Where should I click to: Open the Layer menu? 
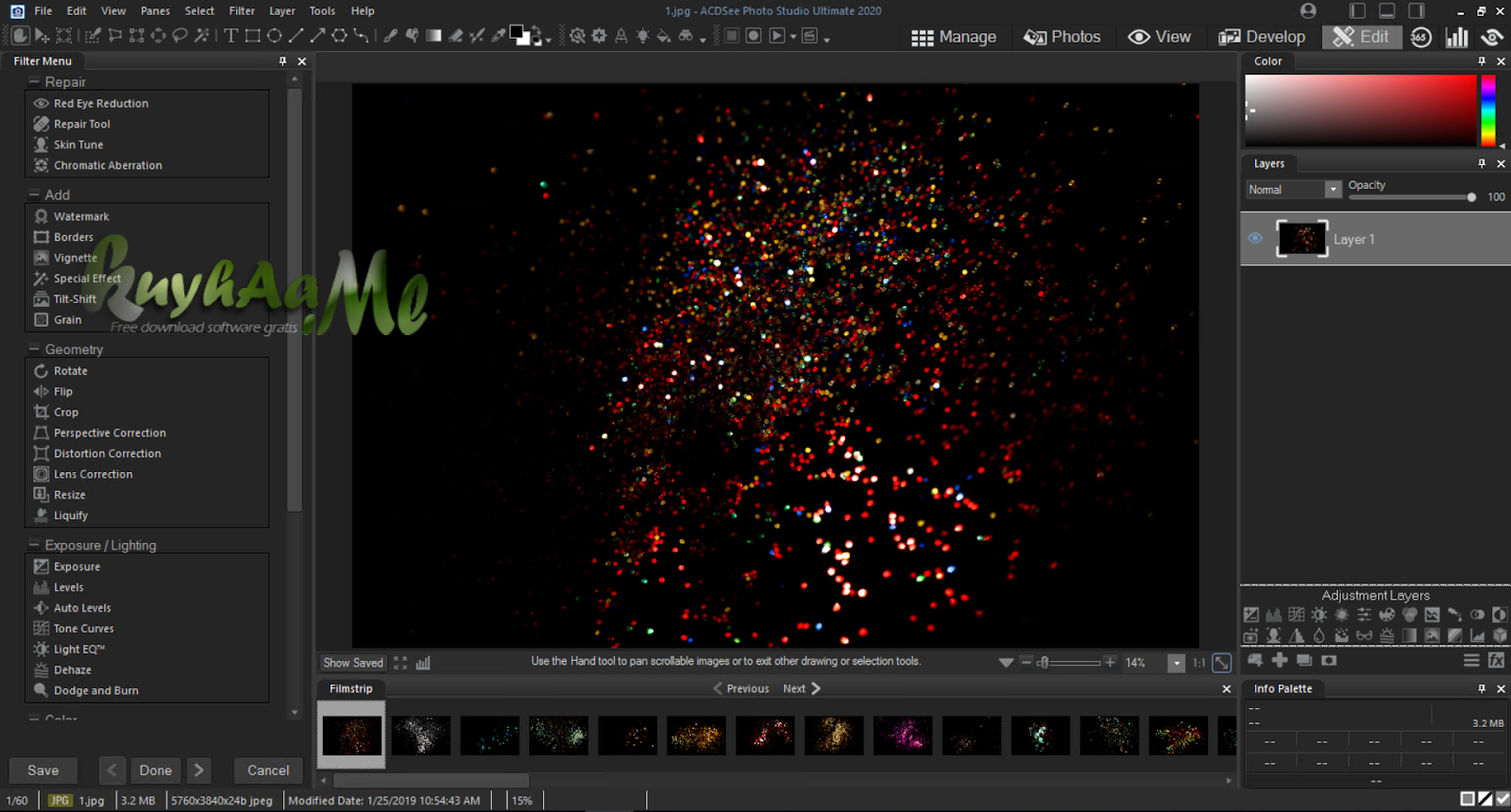click(282, 10)
